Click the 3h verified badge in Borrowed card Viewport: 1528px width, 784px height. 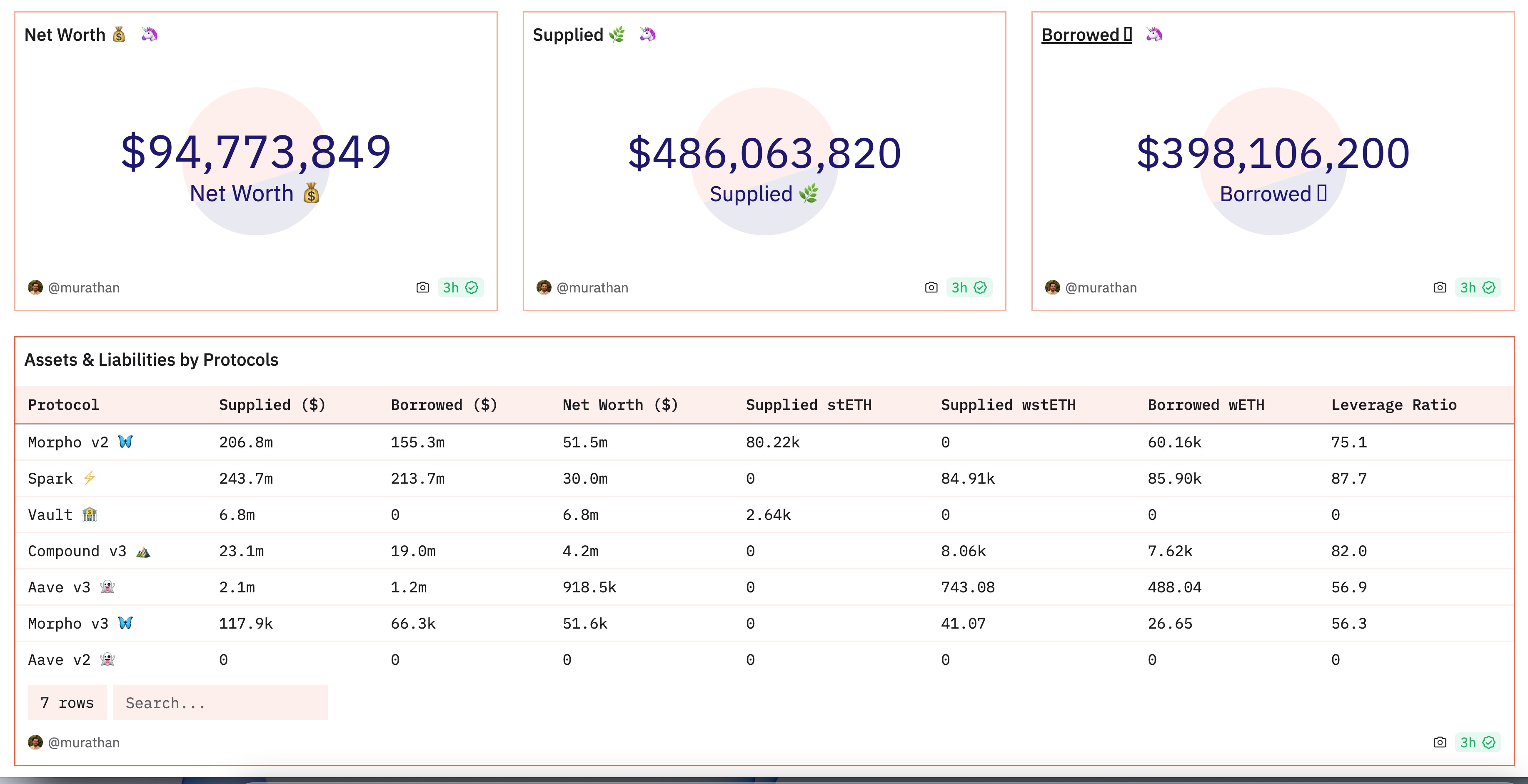pyautogui.click(x=1477, y=287)
